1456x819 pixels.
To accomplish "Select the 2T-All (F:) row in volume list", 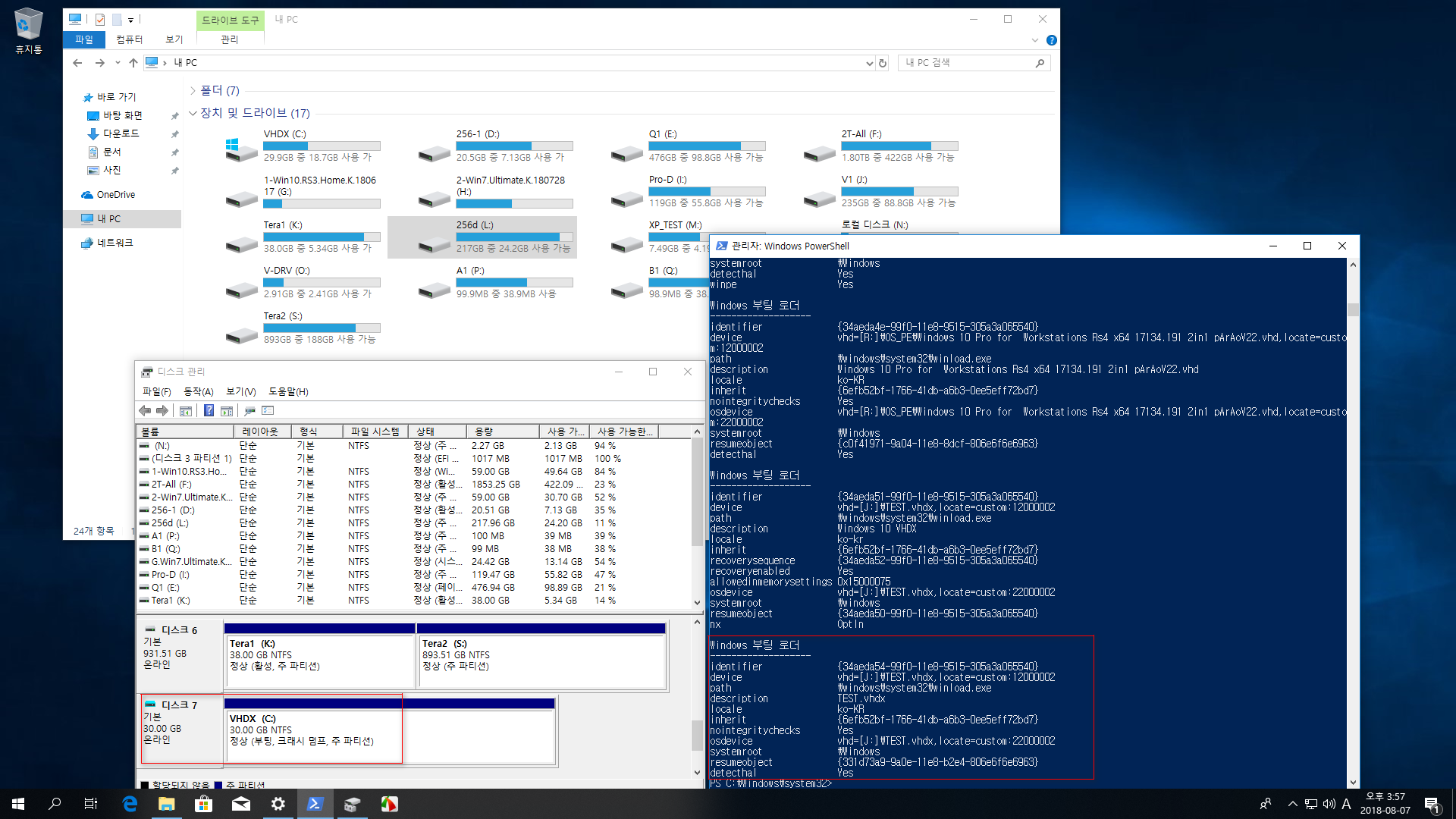I will pyautogui.click(x=413, y=485).
